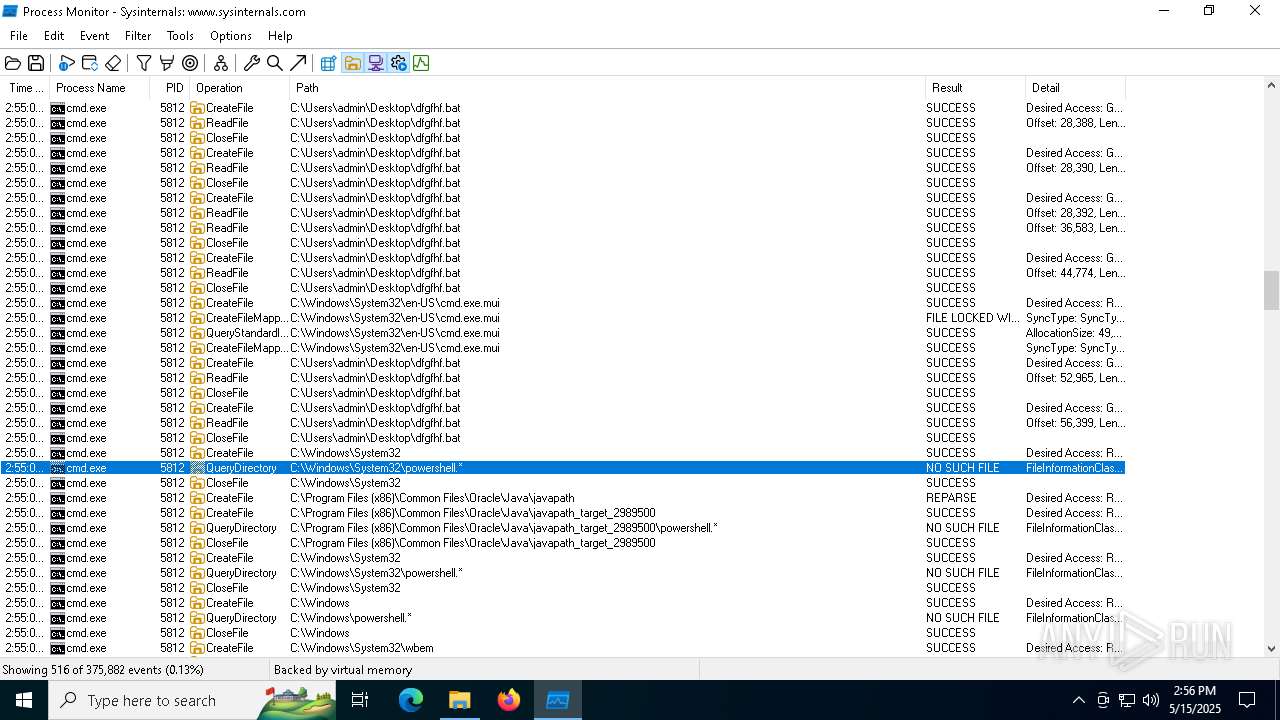Clear the display with the eraser icon
Viewport: 1280px width, 720px height.
pos(113,63)
